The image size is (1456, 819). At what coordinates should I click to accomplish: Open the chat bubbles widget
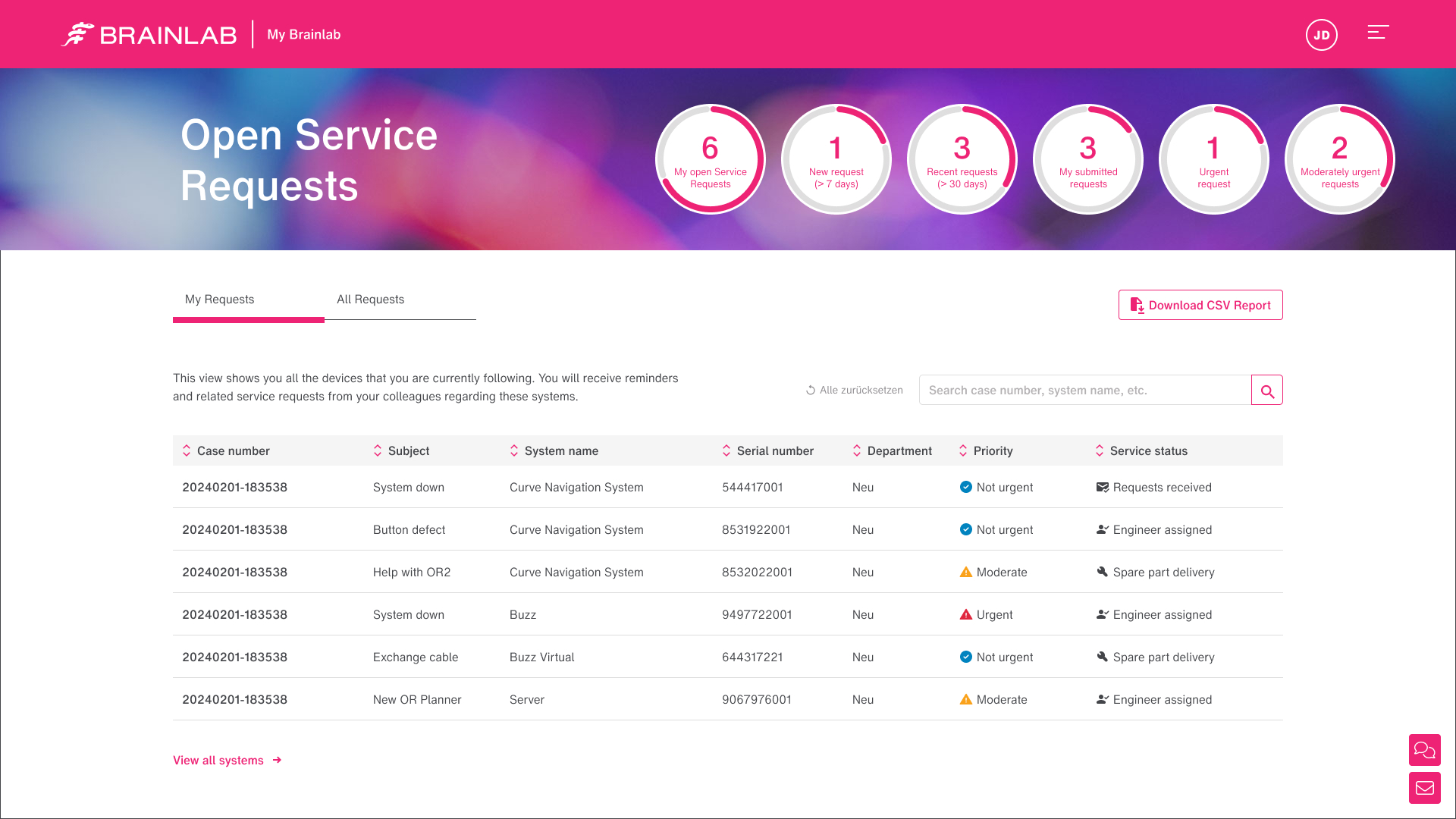(1425, 750)
